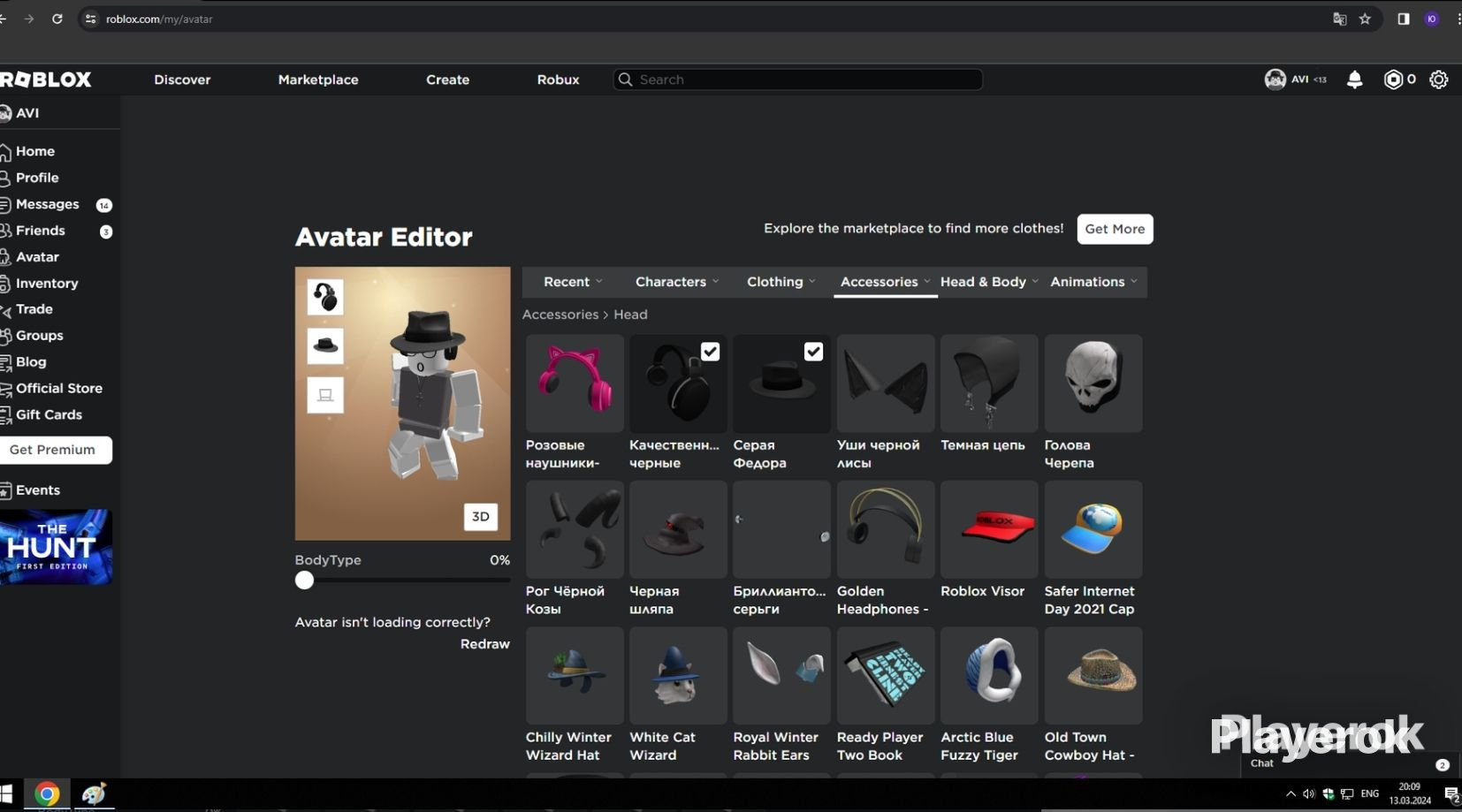Viewport: 1462px width, 812px height.
Task: Expand the Head & Body dropdown
Action: click(989, 282)
